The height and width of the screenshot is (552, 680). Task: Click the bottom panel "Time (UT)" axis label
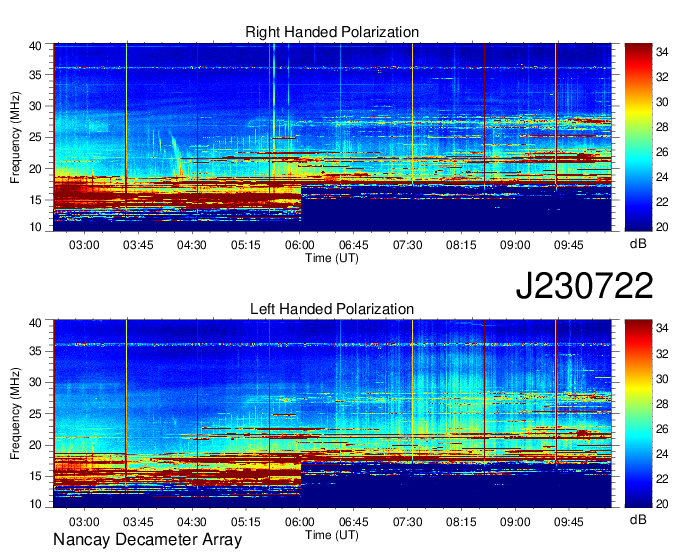pyautogui.click(x=332, y=535)
